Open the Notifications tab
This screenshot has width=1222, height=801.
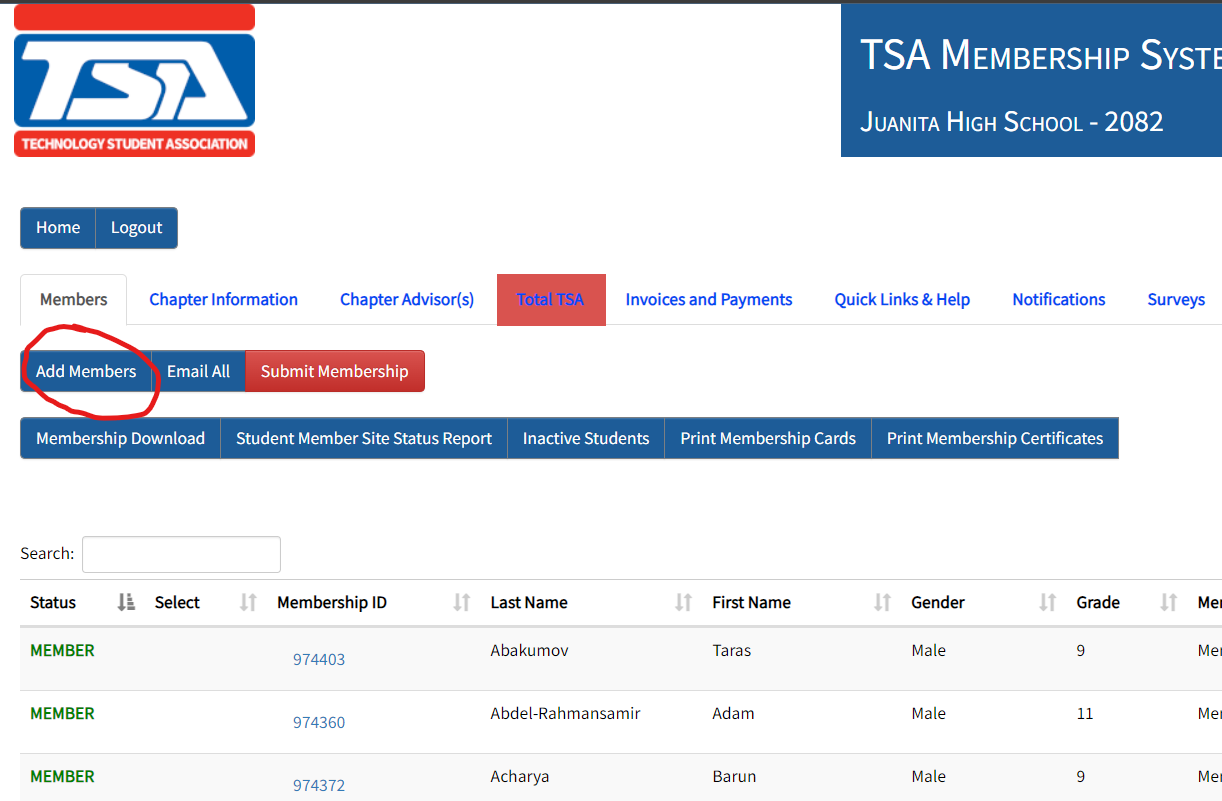coord(1058,299)
